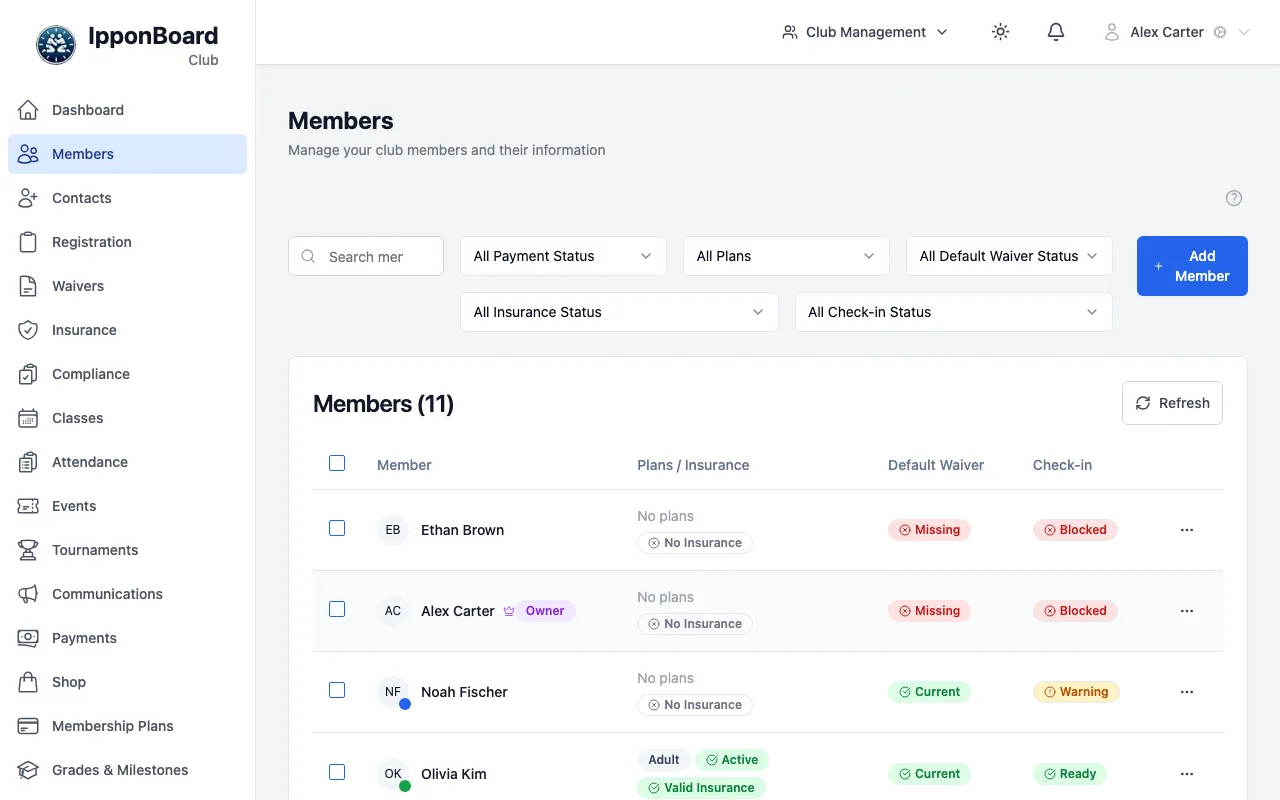Refresh the members list
The image size is (1280, 800).
point(1172,403)
